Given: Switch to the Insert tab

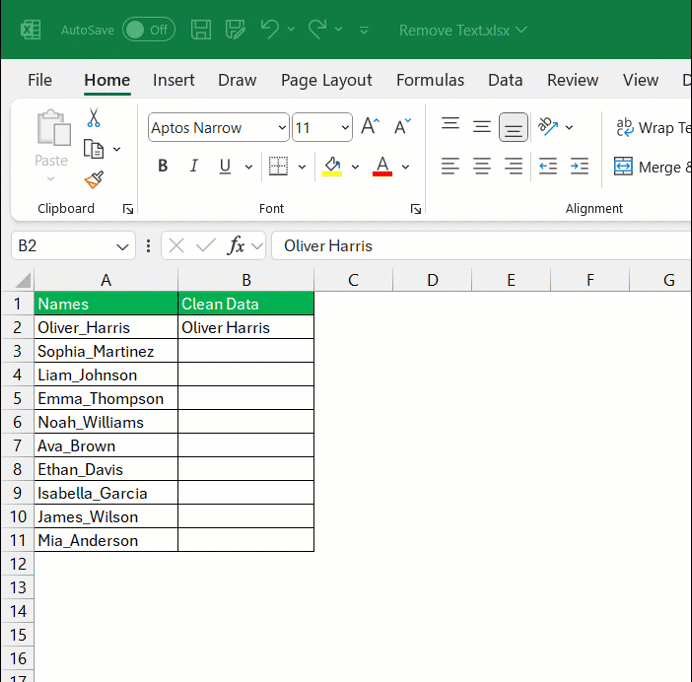Looking at the screenshot, I should (x=173, y=80).
